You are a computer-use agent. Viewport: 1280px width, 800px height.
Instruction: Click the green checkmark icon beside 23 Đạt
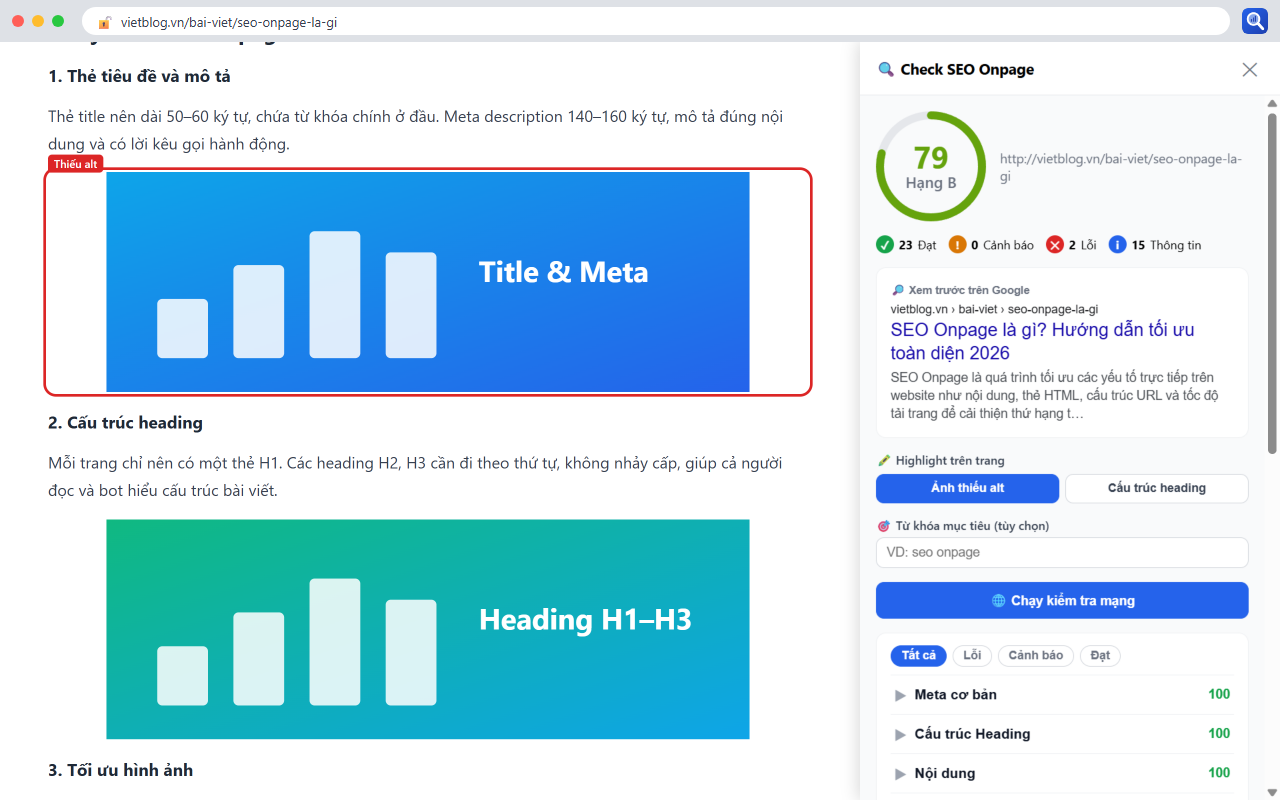[885, 245]
